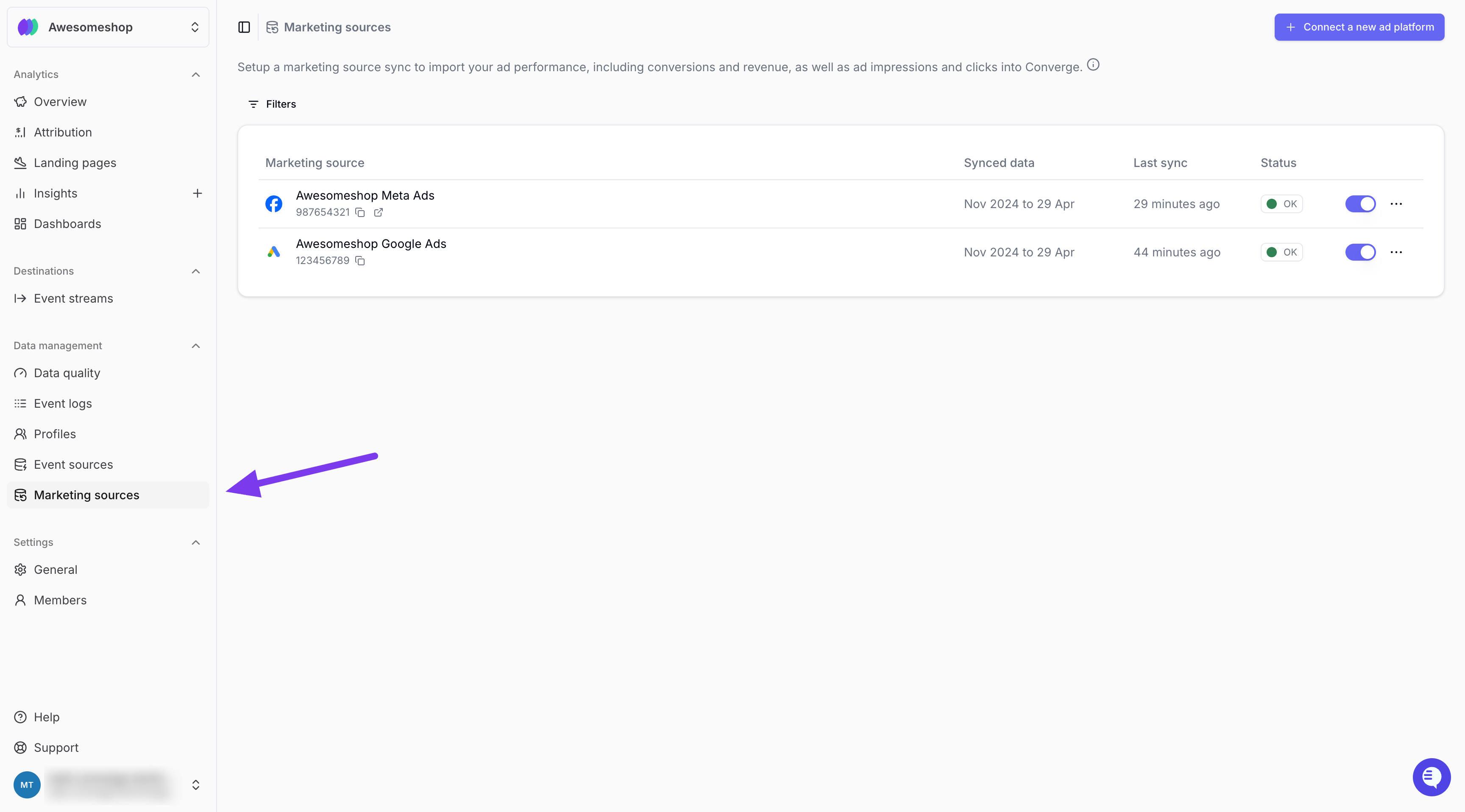Collapse the Destinations section
The width and height of the screenshot is (1465, 812).
196,271
